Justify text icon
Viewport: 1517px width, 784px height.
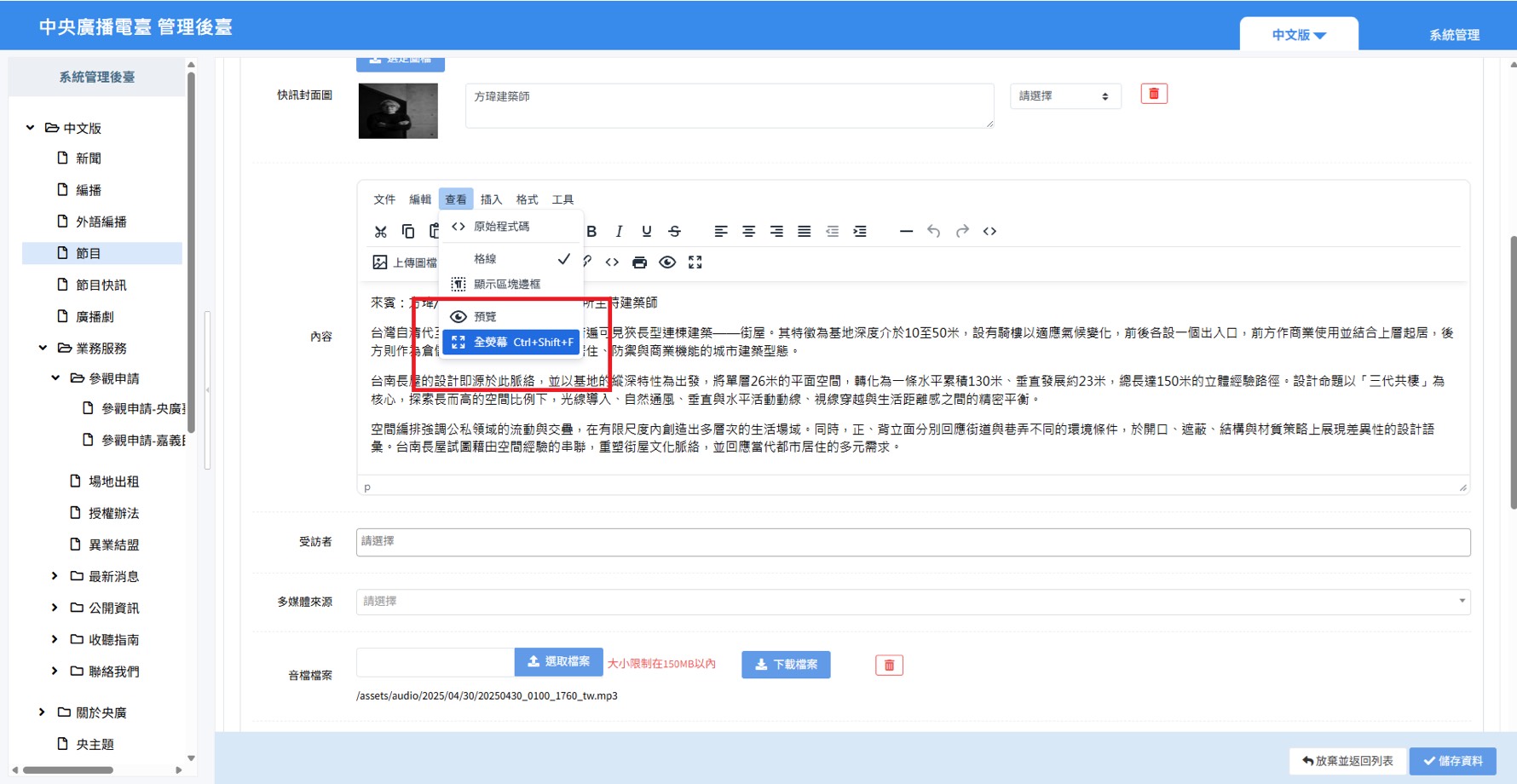pyautogui.click(x=805, y=231)
